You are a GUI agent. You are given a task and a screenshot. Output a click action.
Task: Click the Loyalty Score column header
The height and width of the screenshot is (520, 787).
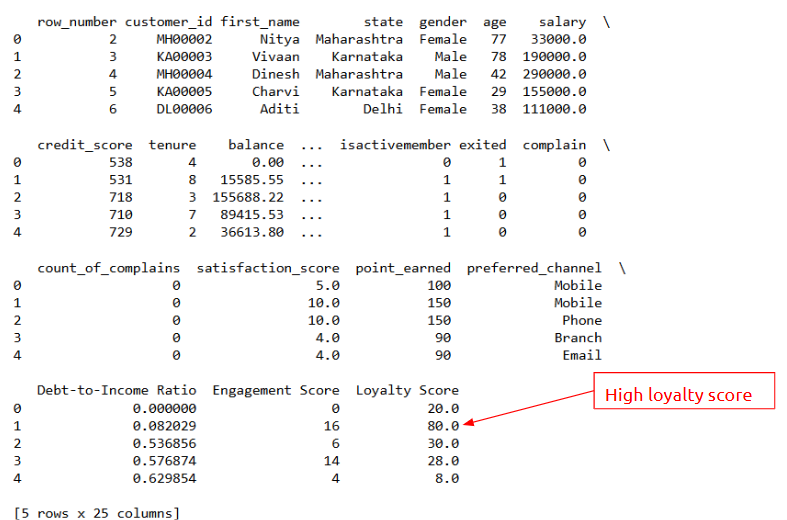click(407, 391)
